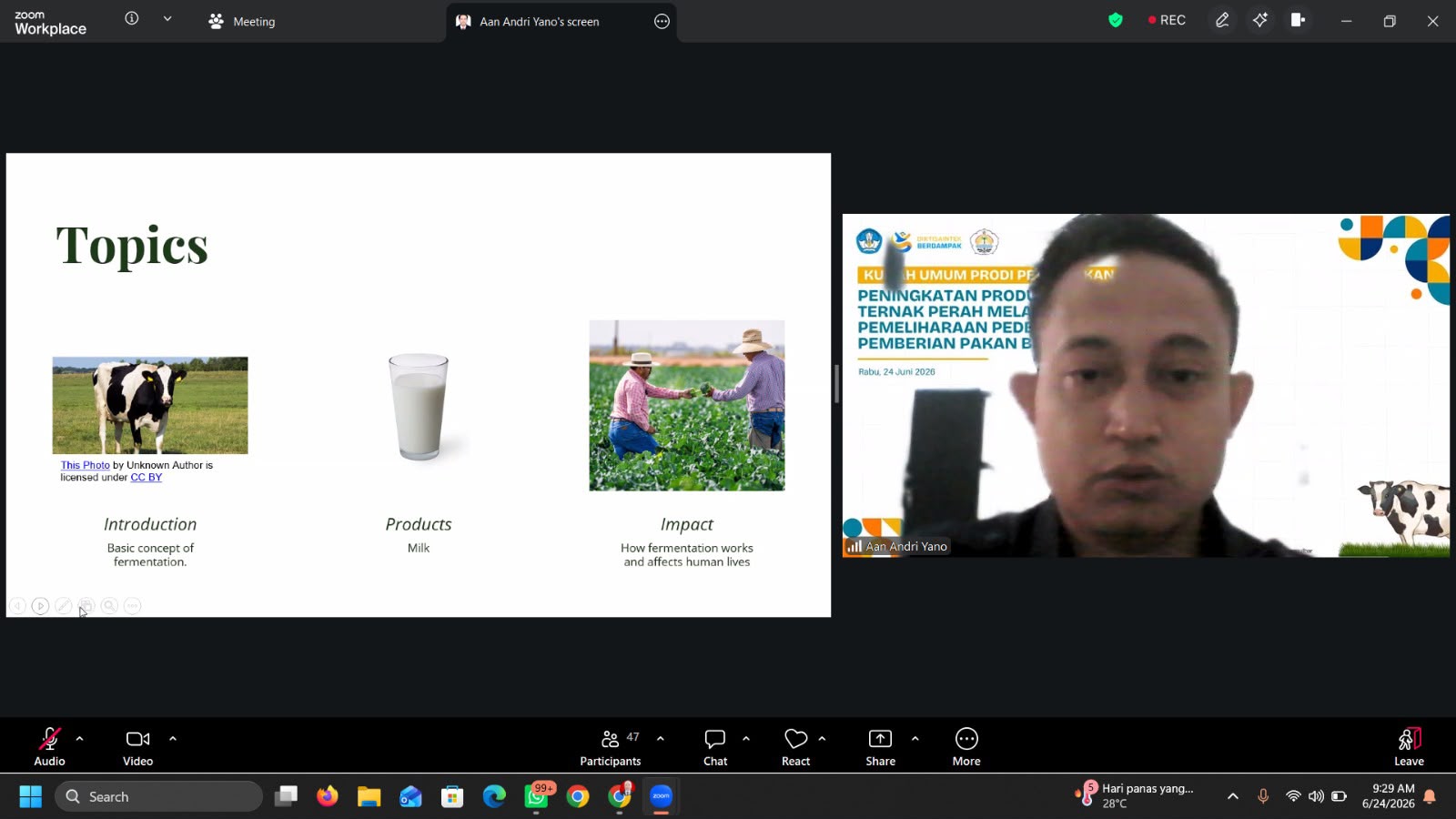Expand audio options arrow next to Audio
The height and width of the screenshot is (819, 1456).
(x=79, y=739)
